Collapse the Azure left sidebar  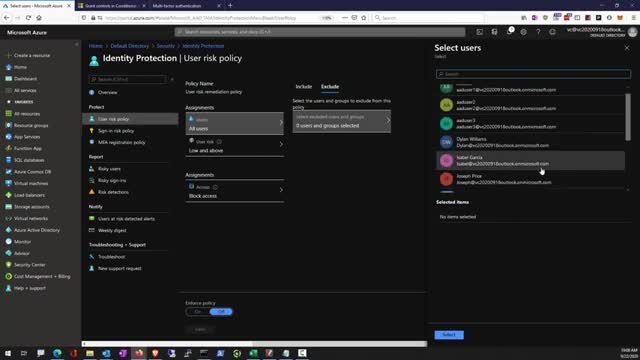click(x=76, y=44)
